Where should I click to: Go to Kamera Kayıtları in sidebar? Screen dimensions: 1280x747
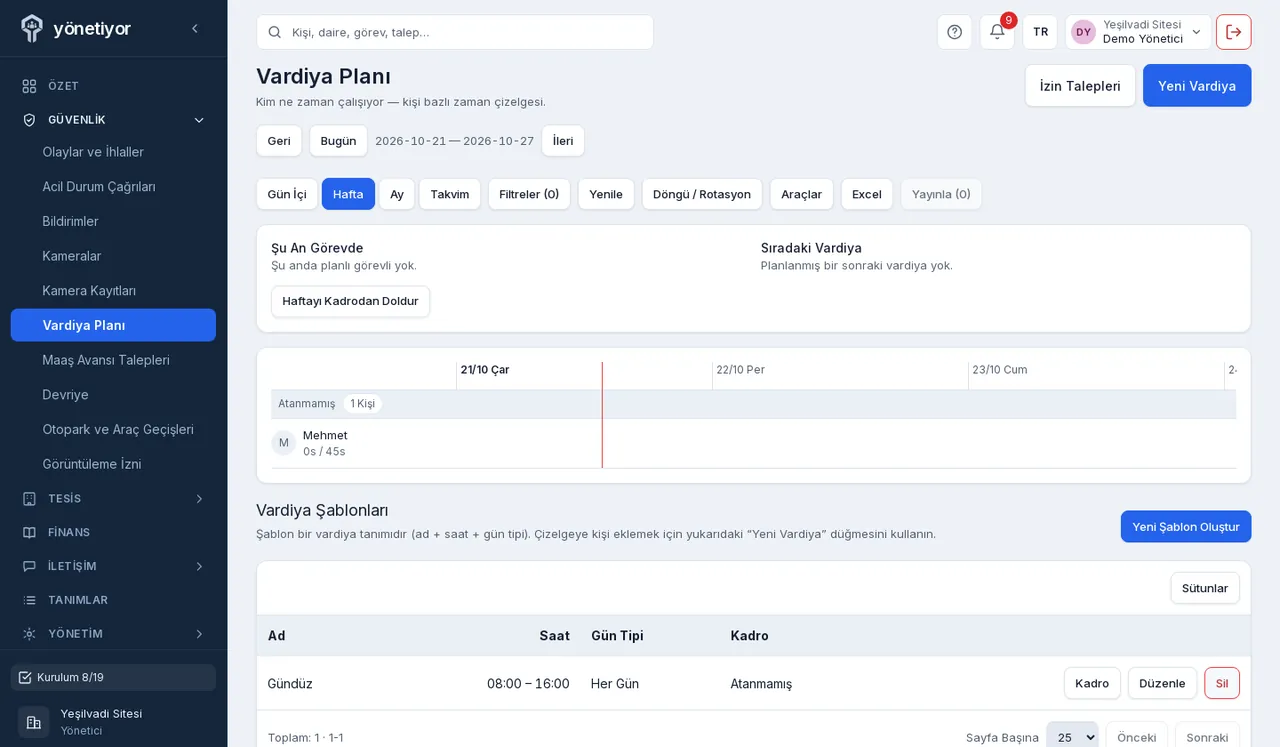click(113, 291)
